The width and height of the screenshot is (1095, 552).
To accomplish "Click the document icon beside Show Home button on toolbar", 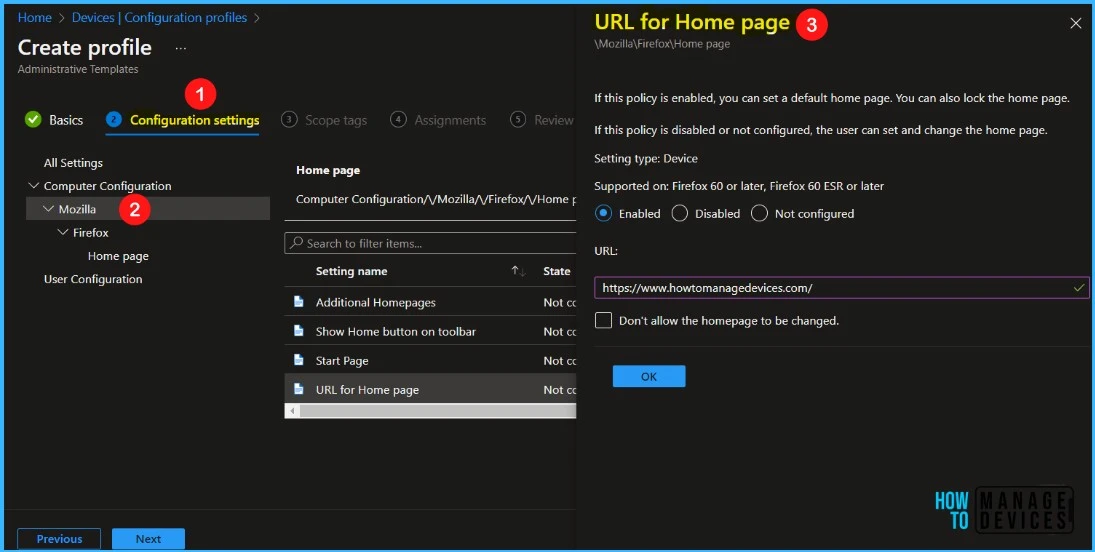I will [299, 331].
